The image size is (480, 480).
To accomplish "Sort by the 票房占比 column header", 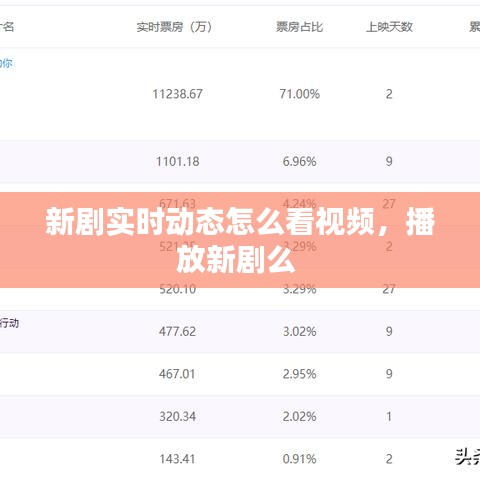I will [299, 27].
